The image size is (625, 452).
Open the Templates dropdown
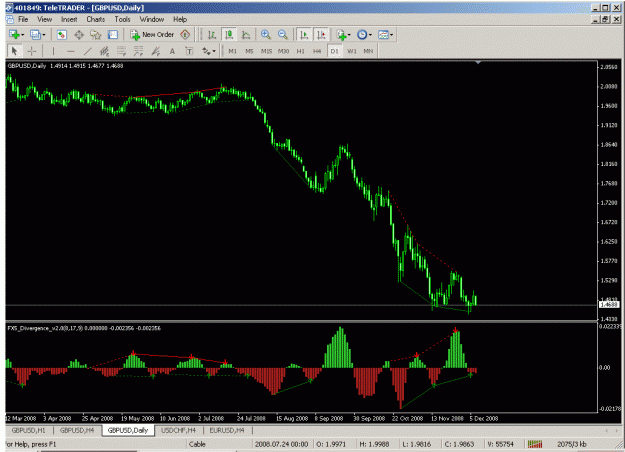385,35
